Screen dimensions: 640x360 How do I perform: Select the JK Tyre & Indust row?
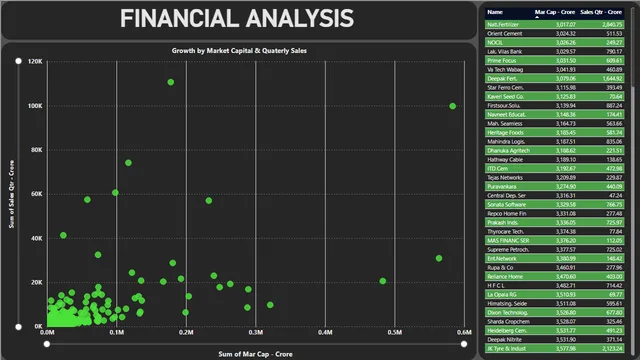coord(554,348)
